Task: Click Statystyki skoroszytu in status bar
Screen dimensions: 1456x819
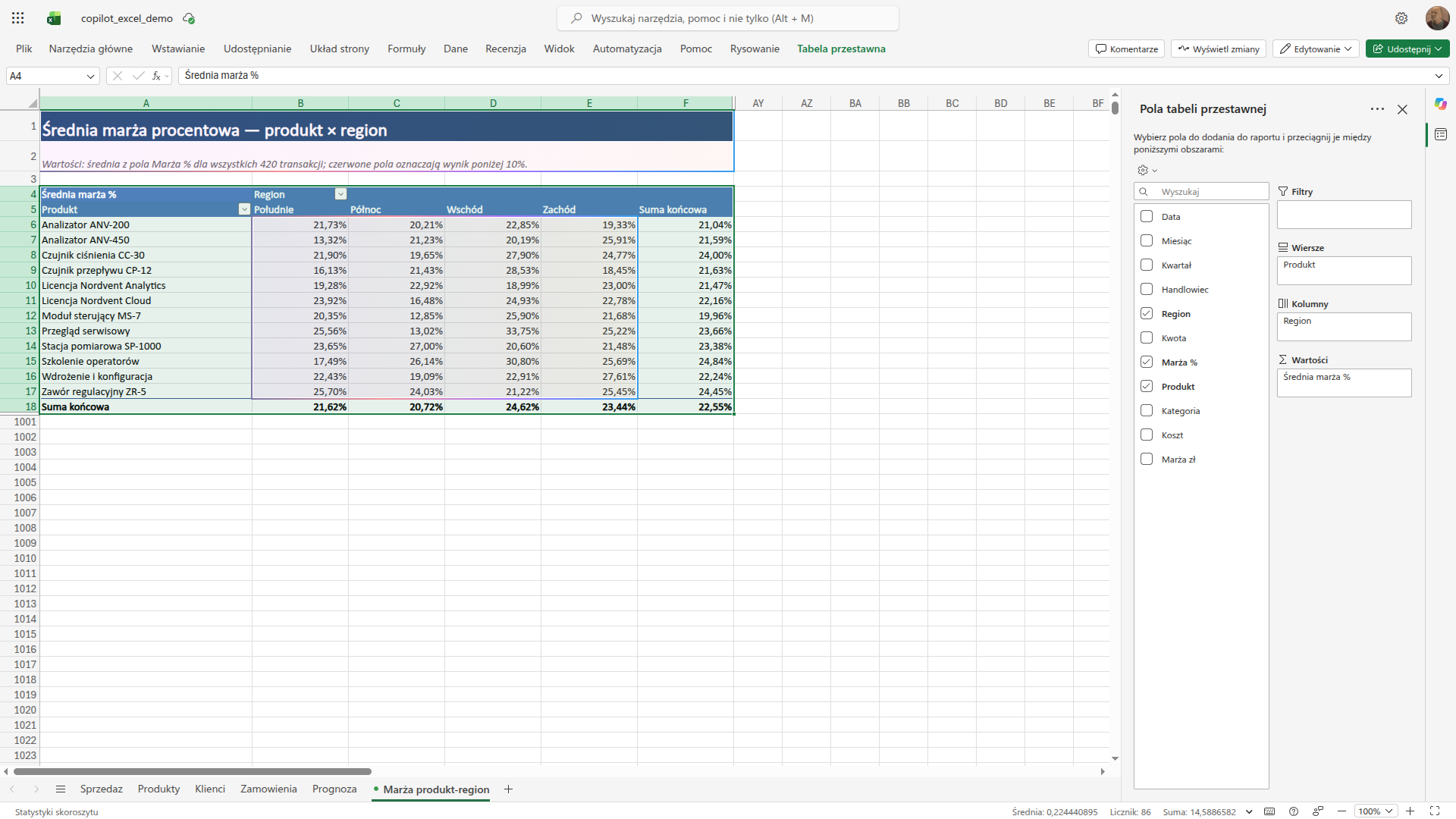Action: pos(57,812)
